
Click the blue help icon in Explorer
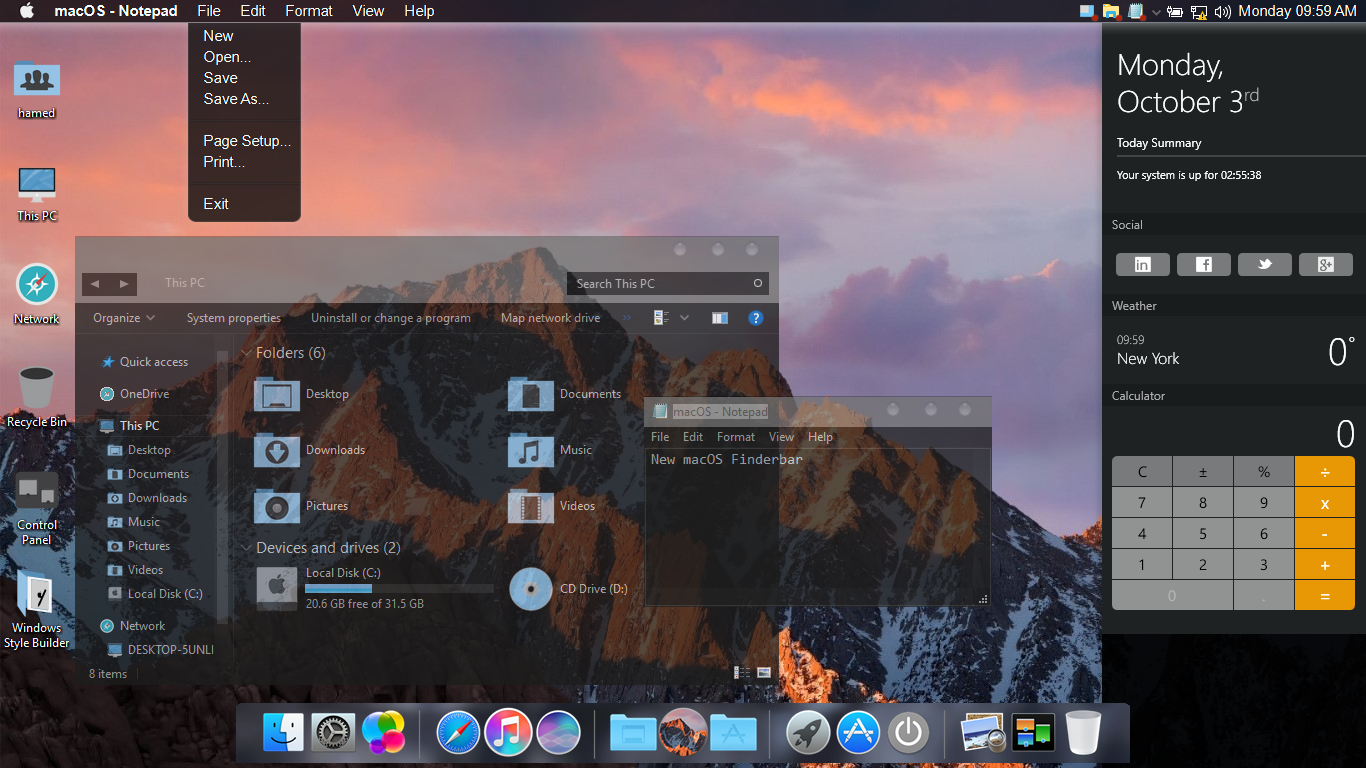pyautogui.click(x=756, y=318)
